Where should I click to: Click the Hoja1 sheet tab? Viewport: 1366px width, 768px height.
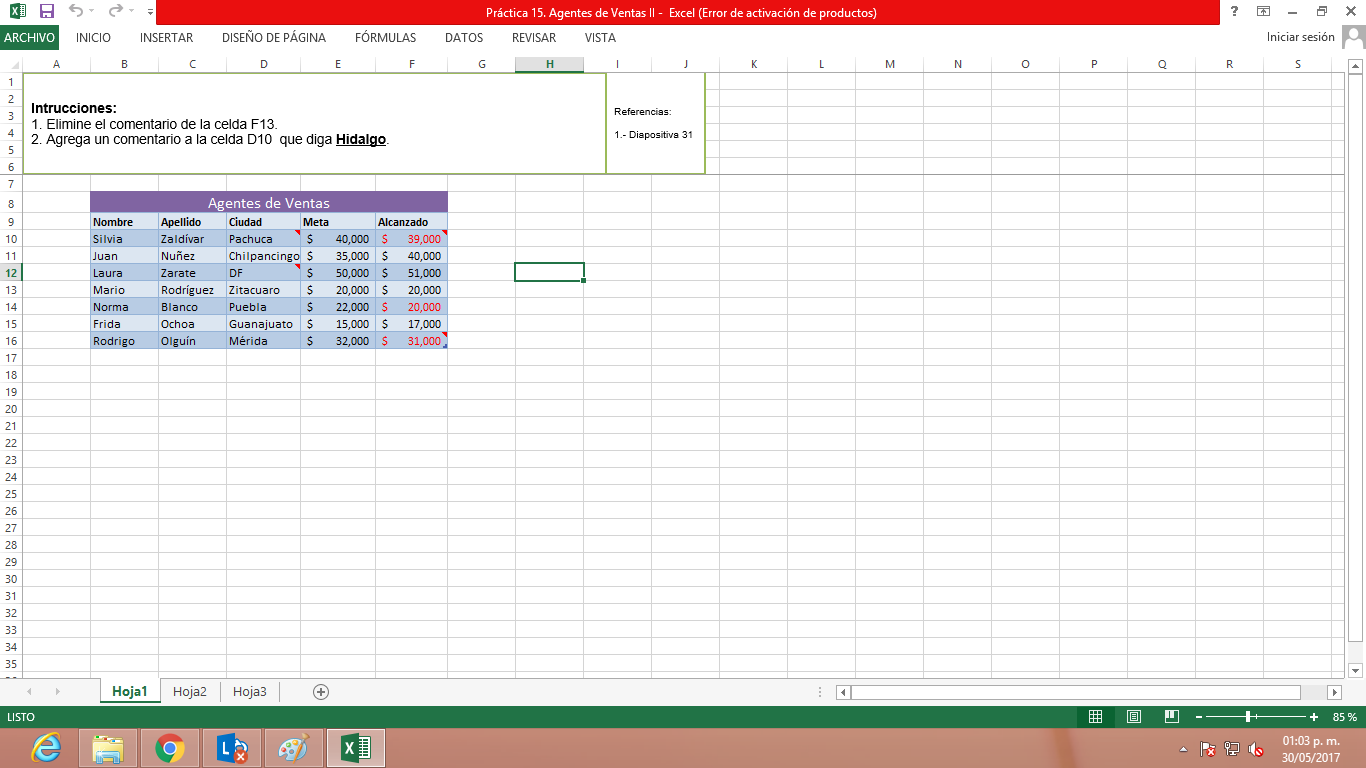tap(130, 691)
